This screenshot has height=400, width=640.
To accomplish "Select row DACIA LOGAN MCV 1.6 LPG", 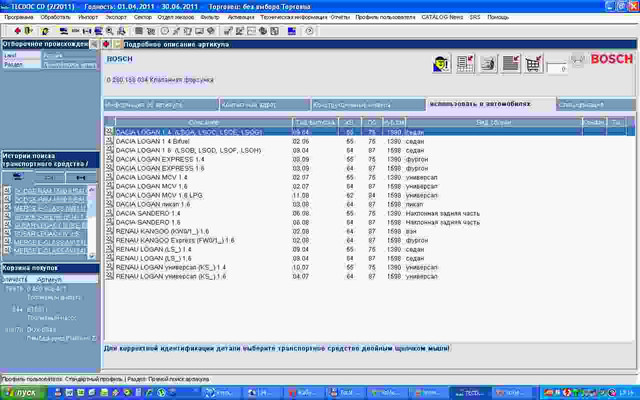I will [x=369, y=195].
